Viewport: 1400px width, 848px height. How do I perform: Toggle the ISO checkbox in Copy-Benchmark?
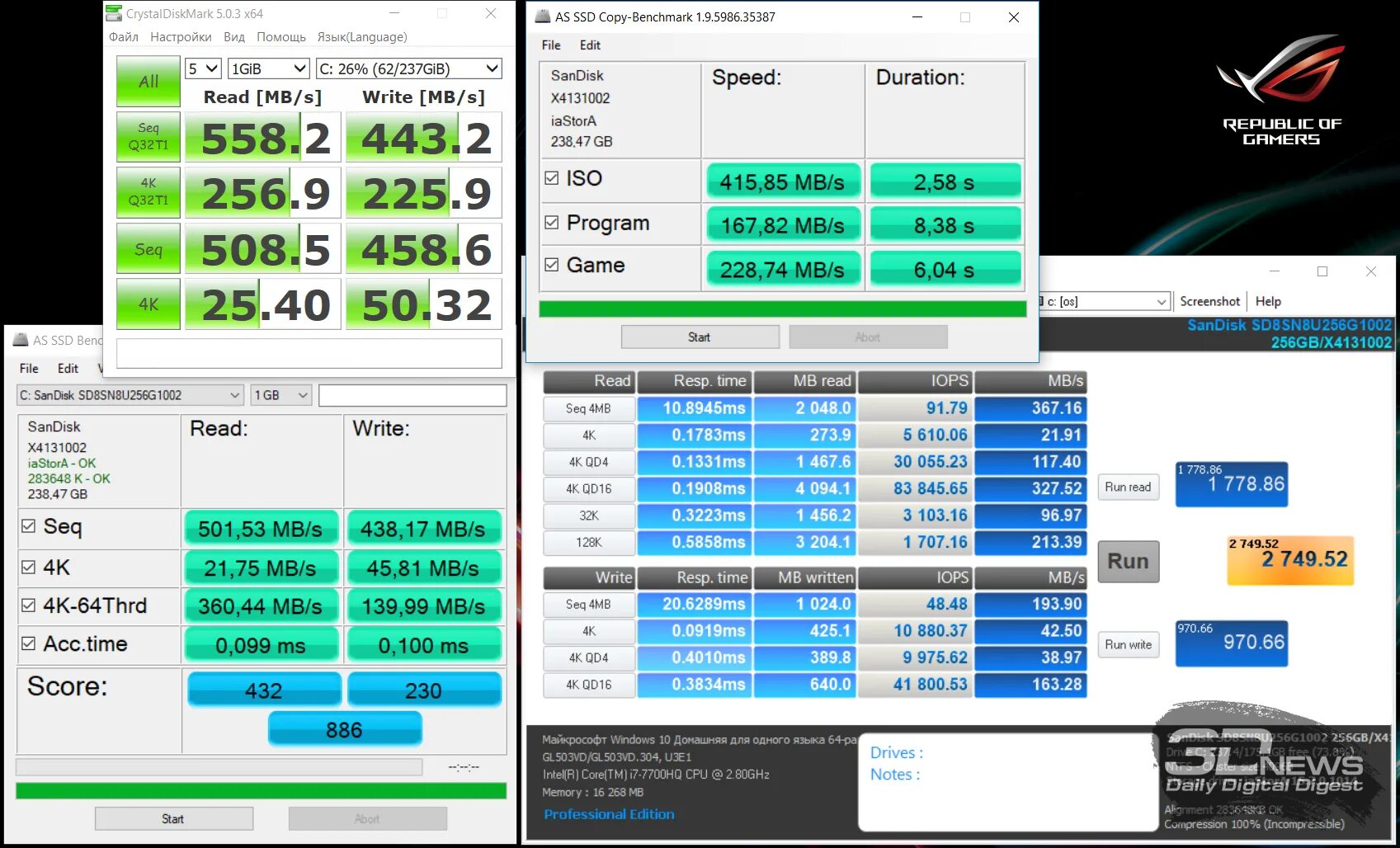coord(552,177)
